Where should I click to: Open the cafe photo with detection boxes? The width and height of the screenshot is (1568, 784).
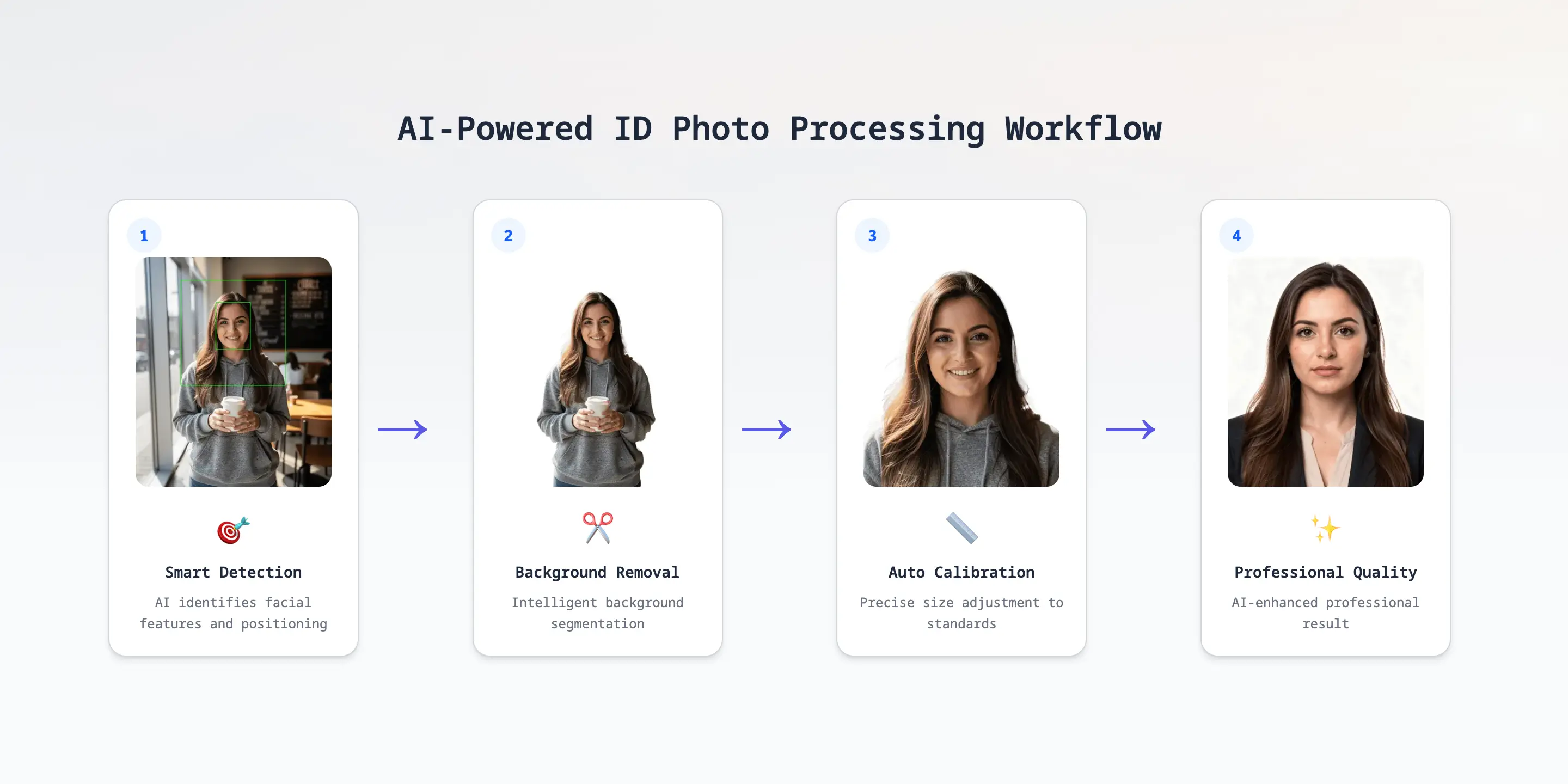point(233,371)
